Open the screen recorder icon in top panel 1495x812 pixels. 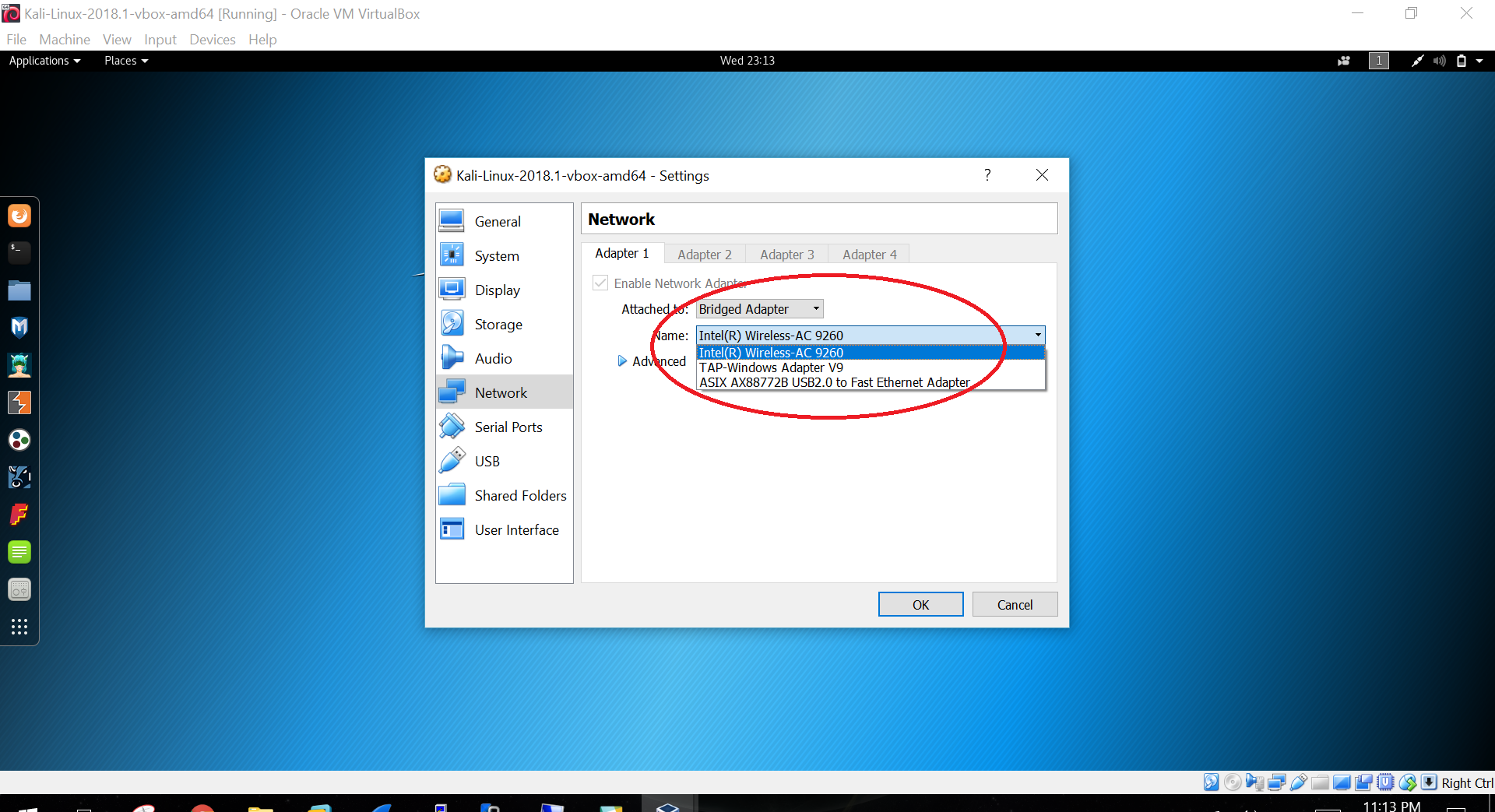(x=1344, y=61)
